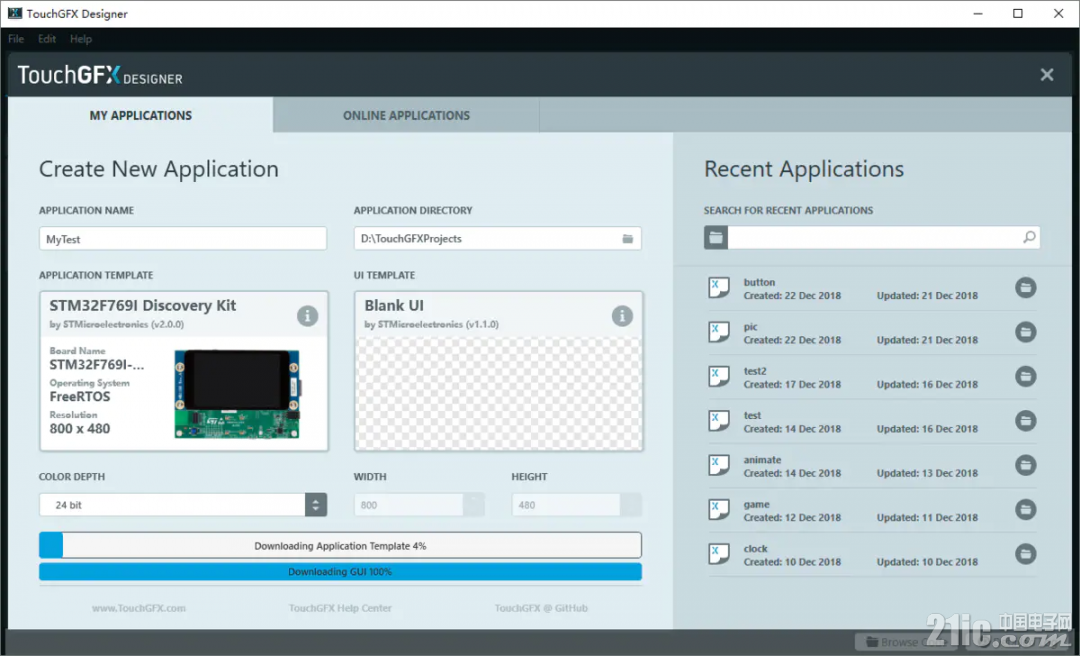Click the Downloading GUI 100% progress bar
The image size is (1080, 656).
coord(340,571)
